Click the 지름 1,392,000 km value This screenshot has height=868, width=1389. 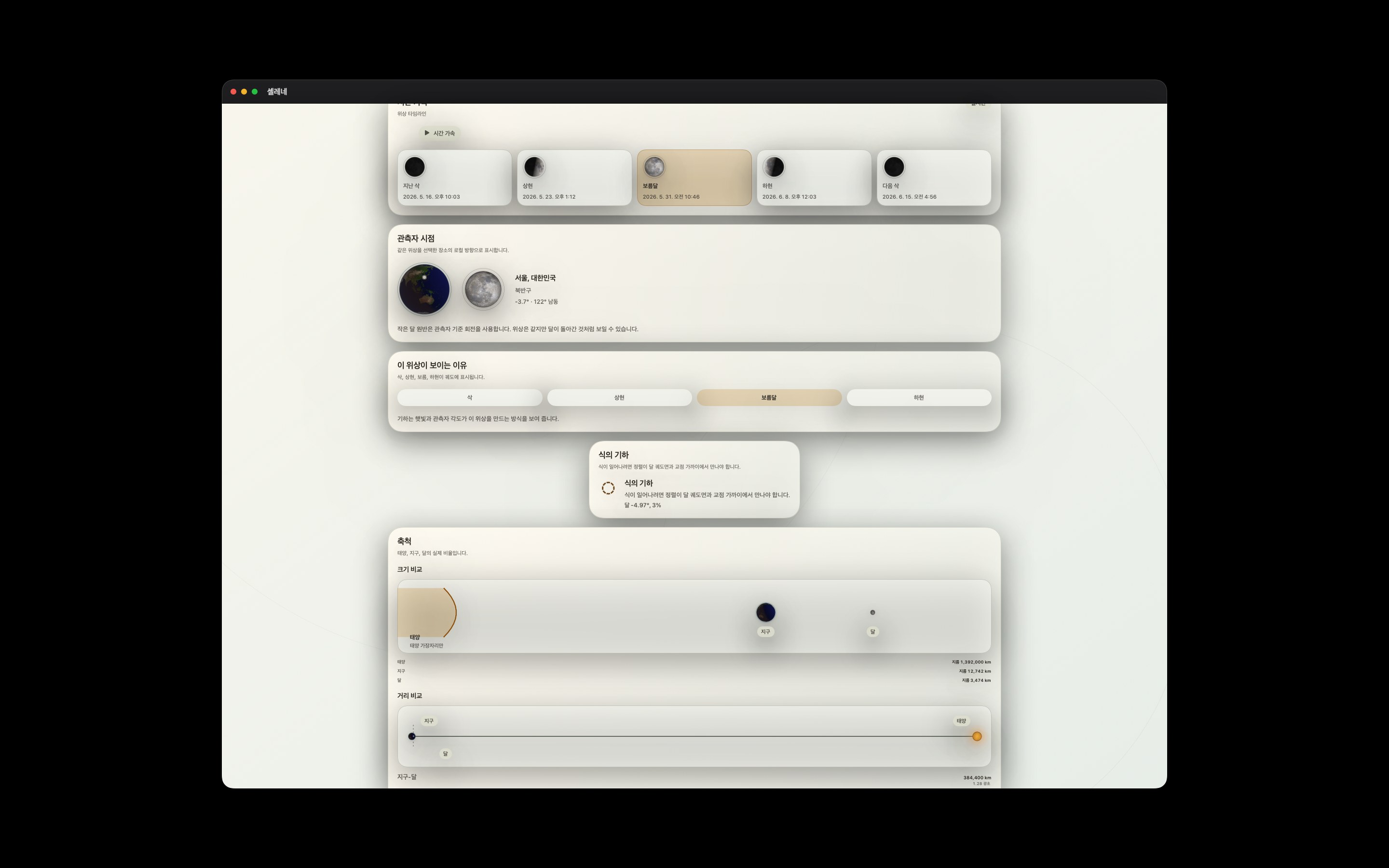971,662
